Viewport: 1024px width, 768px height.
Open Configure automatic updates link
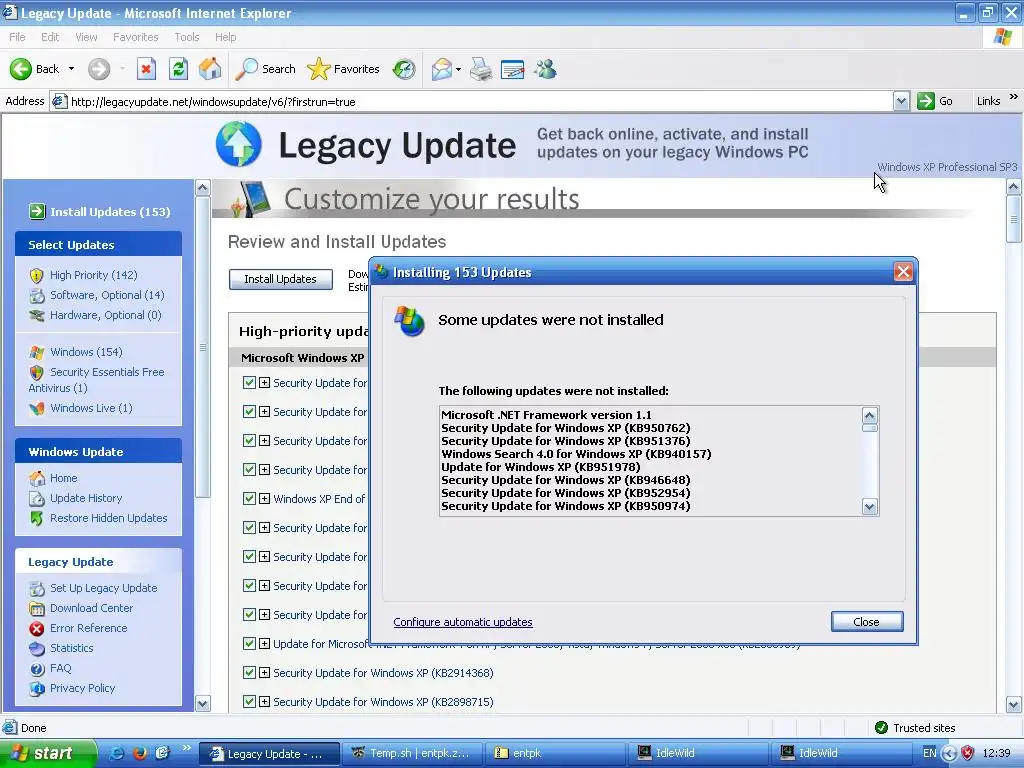click(463, 622)
